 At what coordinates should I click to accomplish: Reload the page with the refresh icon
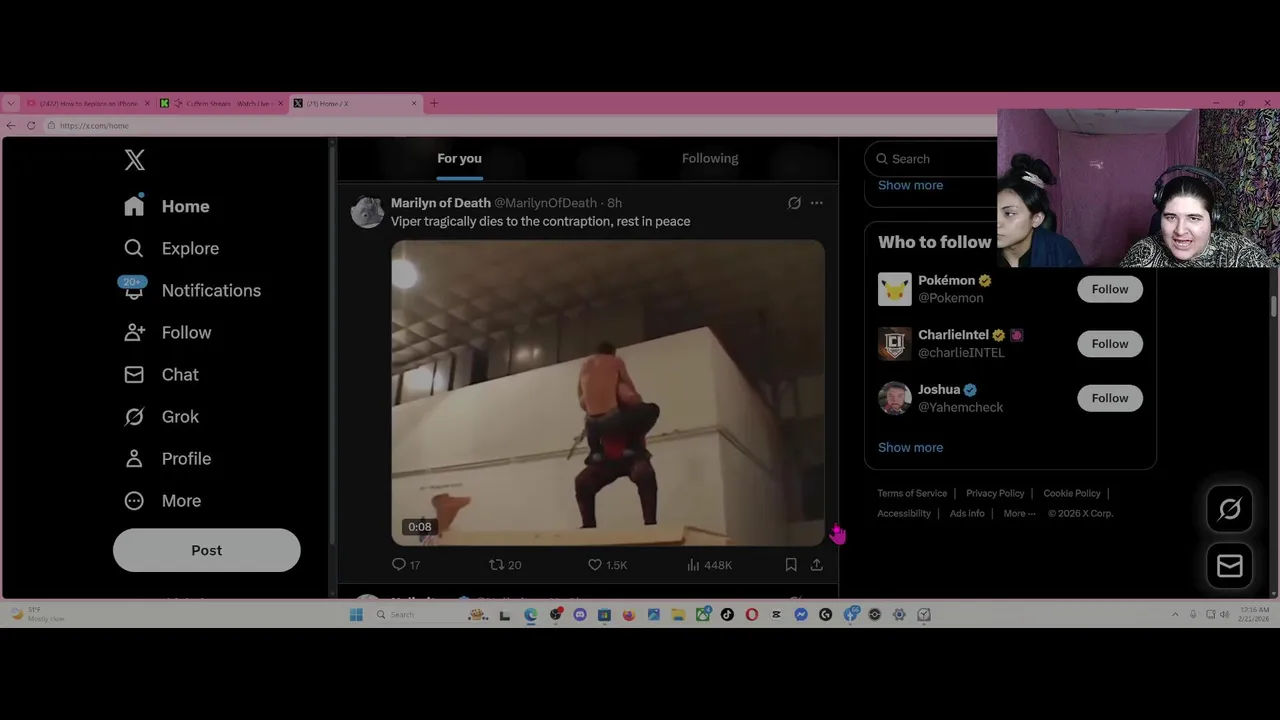[x=31, y=125]
